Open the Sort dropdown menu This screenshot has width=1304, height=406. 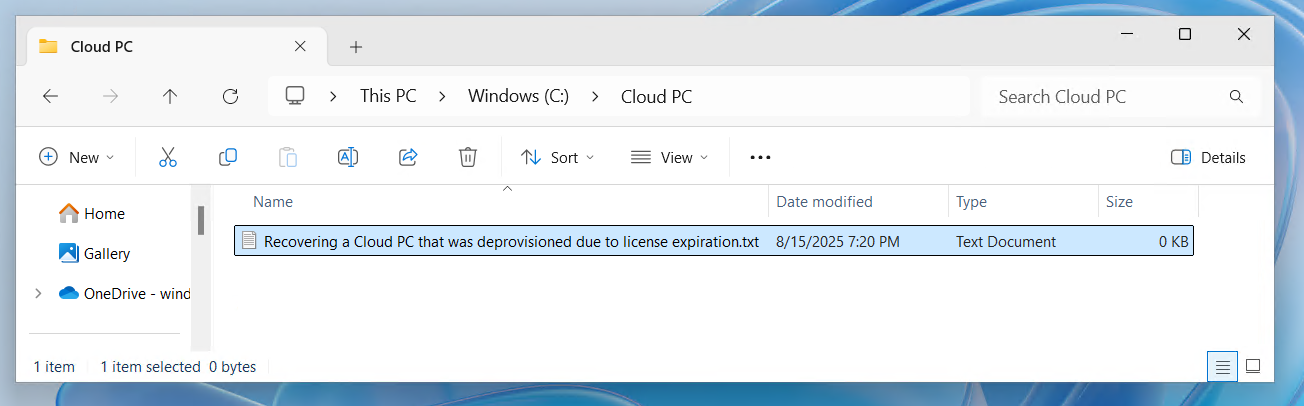tap(557, 157)
